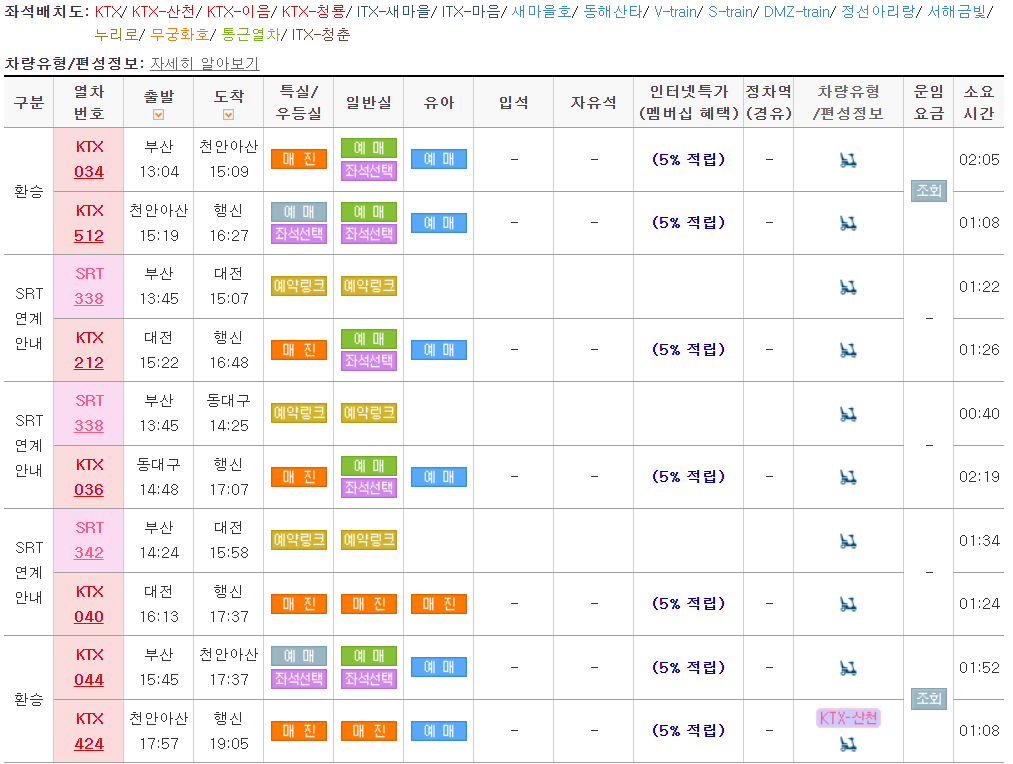The width and height of the screenshot is (1013, 764).
Task: Open train number 040 link
Action: [89, 617]
